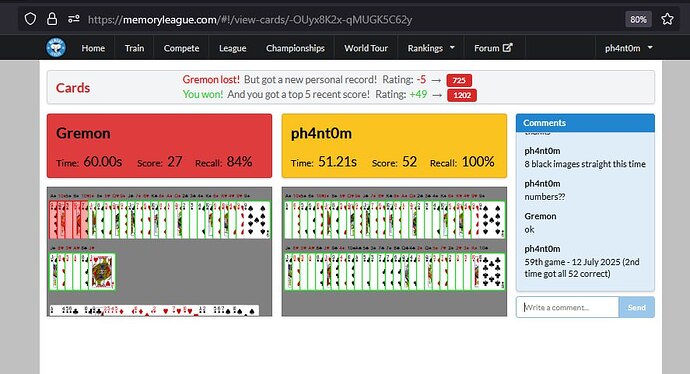Image resolution: width=690 pixels, height=374 pixels.
Task: Click Gremon's king of hearts card
Action: (103, 271)
